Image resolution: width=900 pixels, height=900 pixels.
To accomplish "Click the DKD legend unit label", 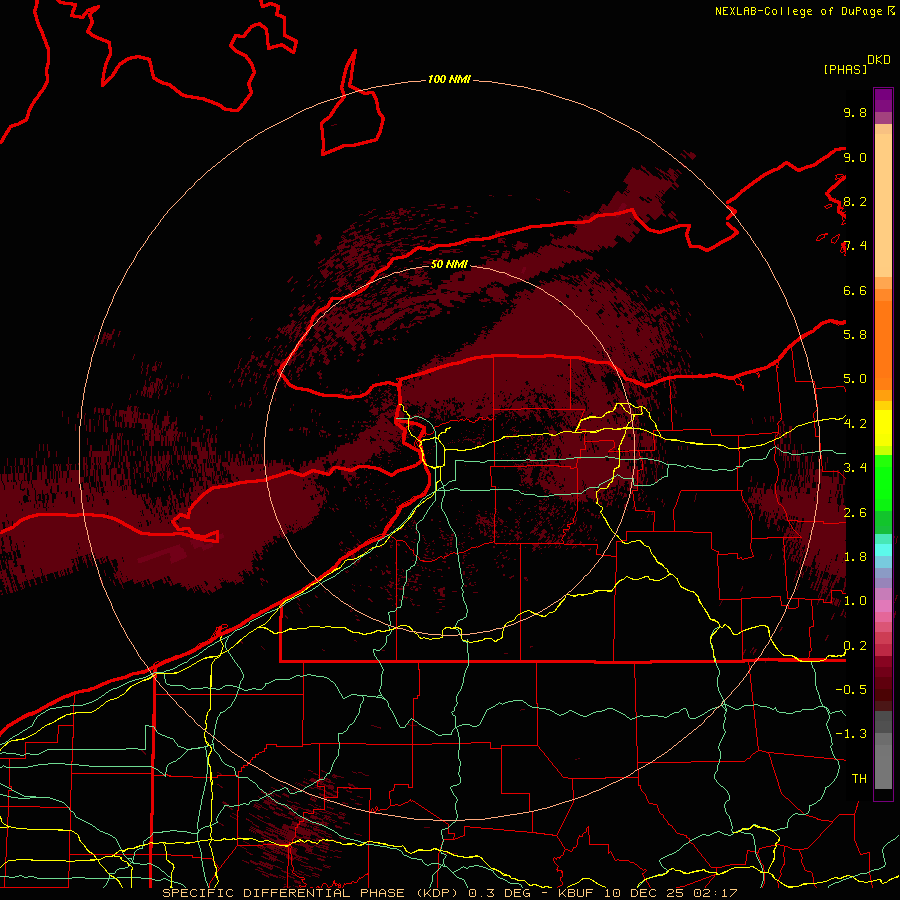I will 879,60.
